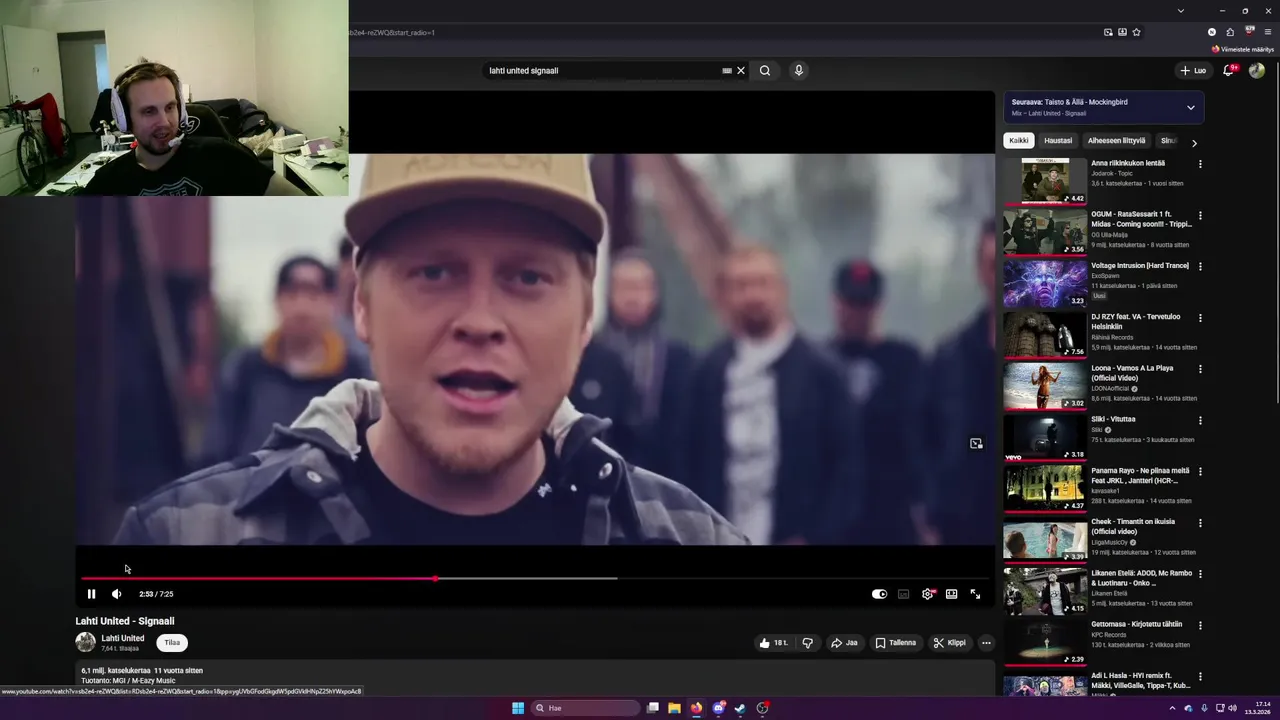The height and width of the screenshot is (720, 1280).
Task: Open options for Panama Rayo video
Action: tap(1200, 471)
